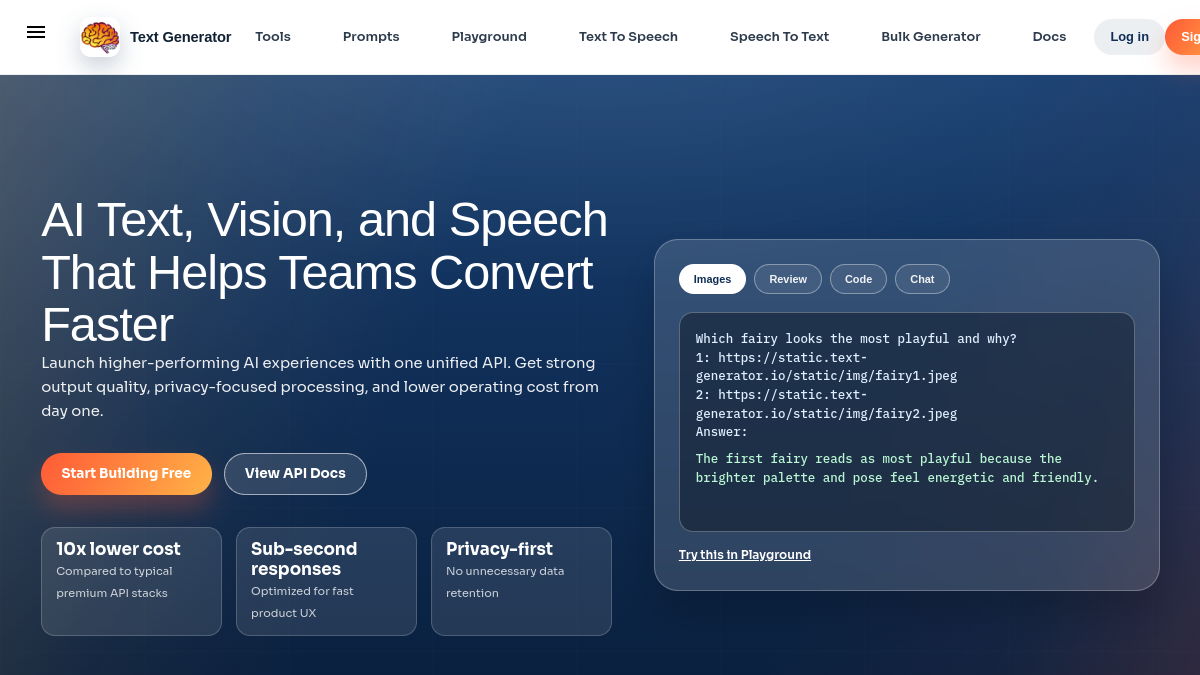Open View API Docs button
Screen dimensions: 1200x675
(295, 474)
